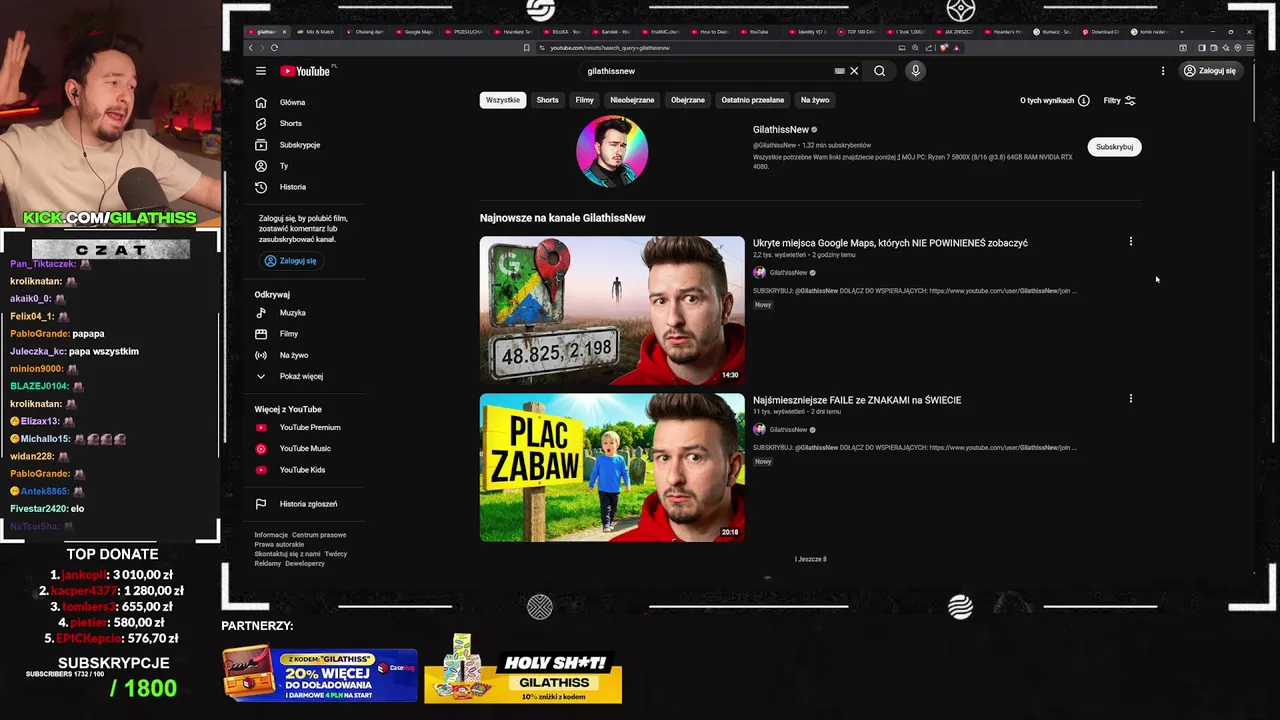Open Filtry filter options
Image resolution: width=1280 pixels, height=720 pixels.
pos(1119,101)
